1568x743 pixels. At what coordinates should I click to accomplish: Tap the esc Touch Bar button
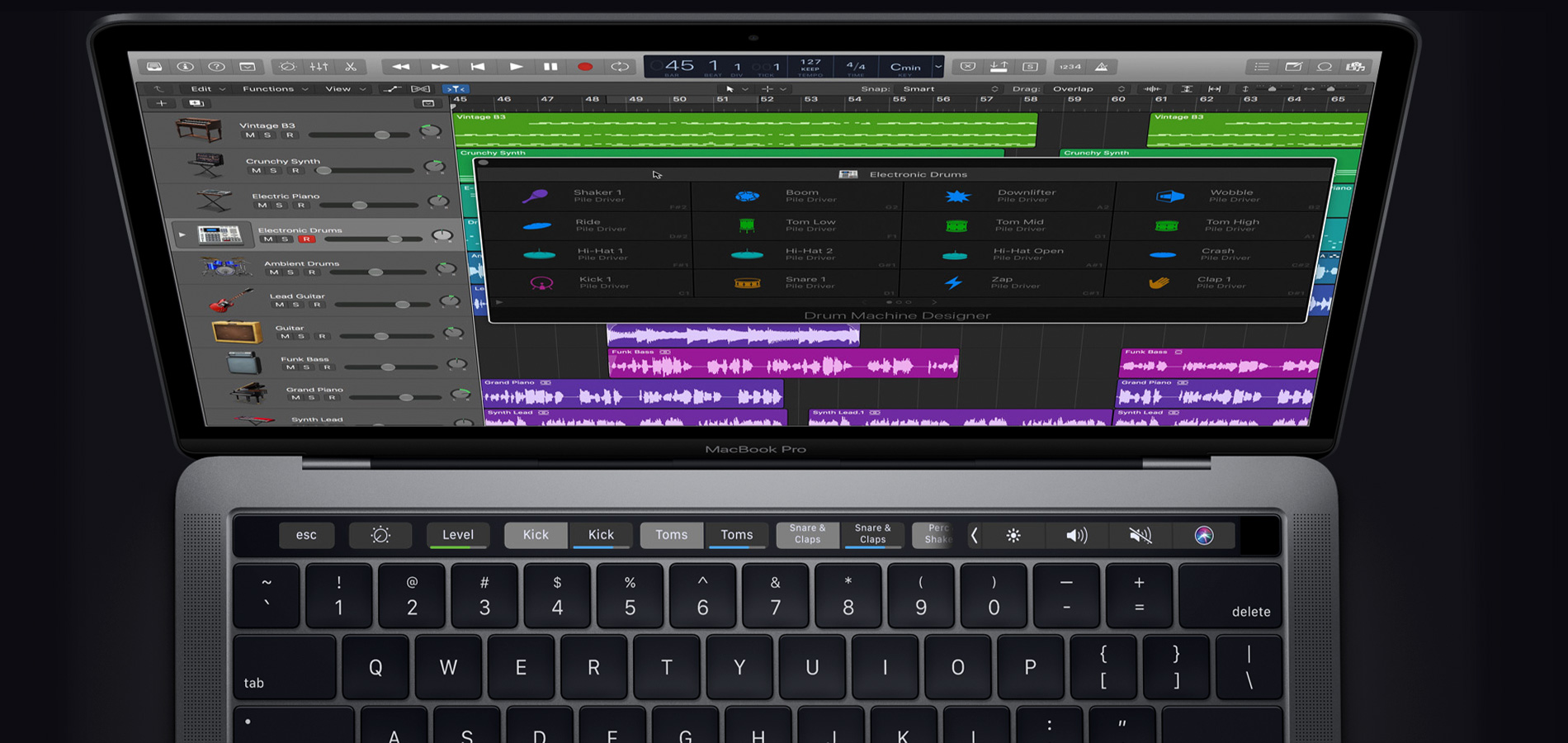coord(306,535)
